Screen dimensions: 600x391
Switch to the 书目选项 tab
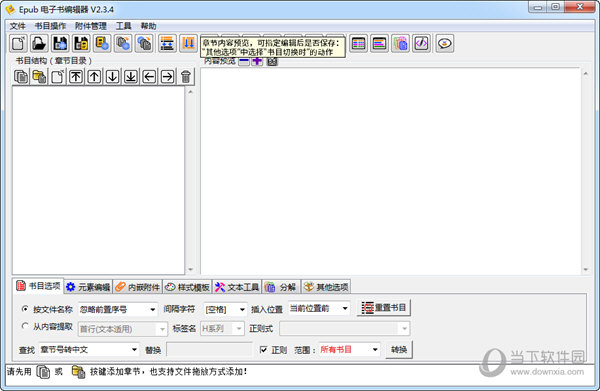click(38, 286)
